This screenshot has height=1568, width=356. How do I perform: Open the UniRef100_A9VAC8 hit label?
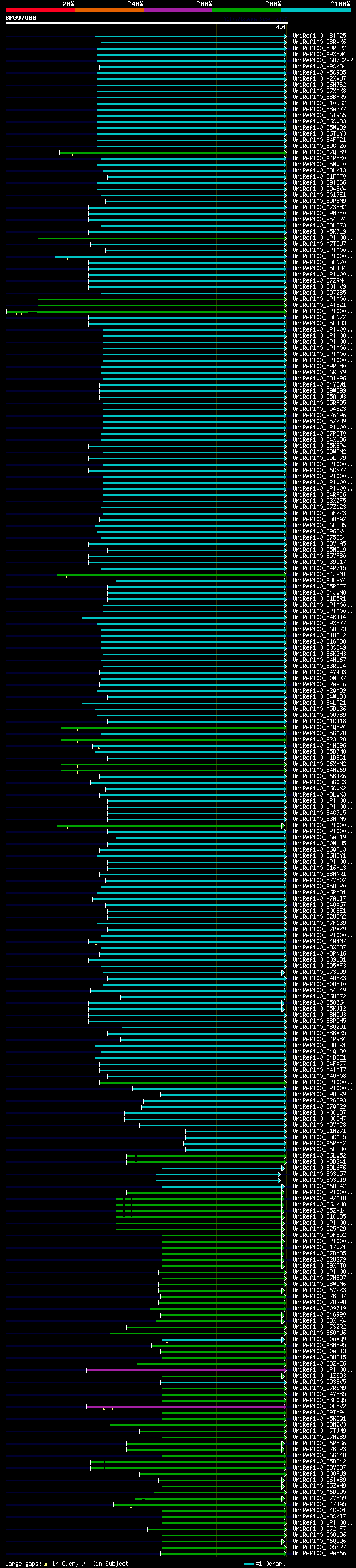(319, 1124)
